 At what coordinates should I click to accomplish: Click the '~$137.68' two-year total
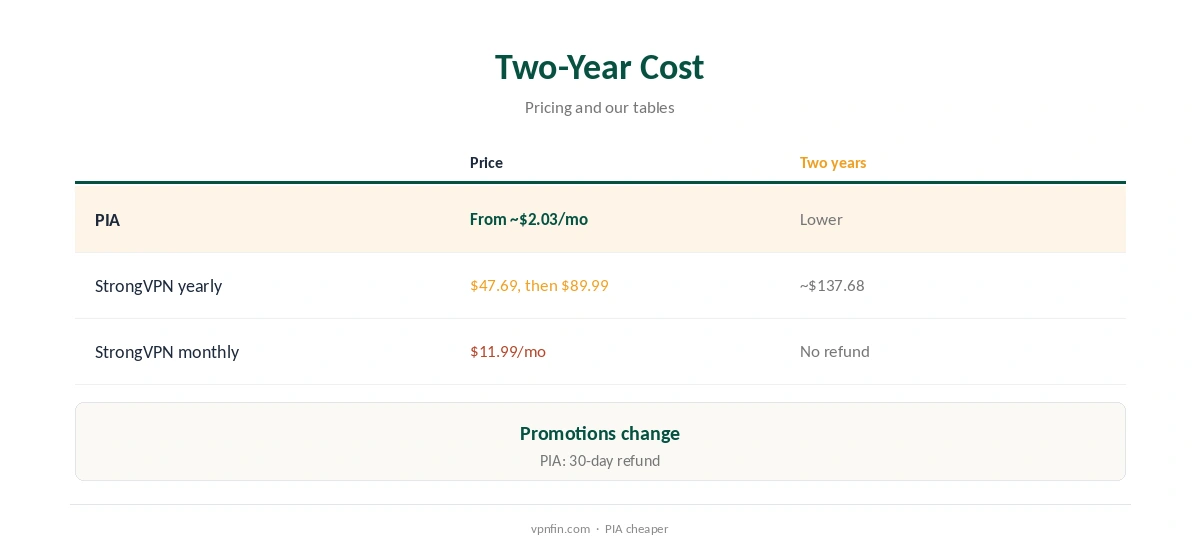tap(832, 285)
